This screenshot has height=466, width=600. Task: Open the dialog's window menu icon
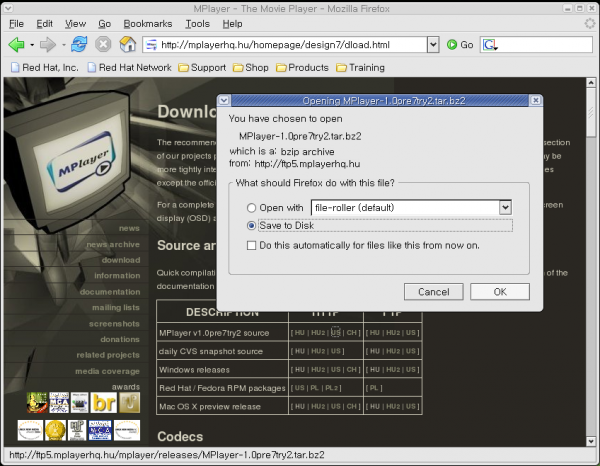224,100
